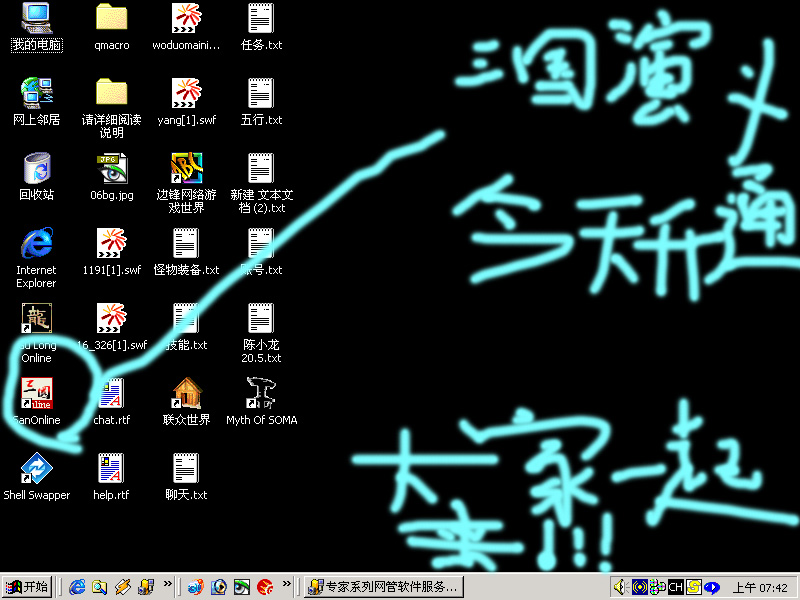Open the SanOnline game shortcut

pos(37,394)
